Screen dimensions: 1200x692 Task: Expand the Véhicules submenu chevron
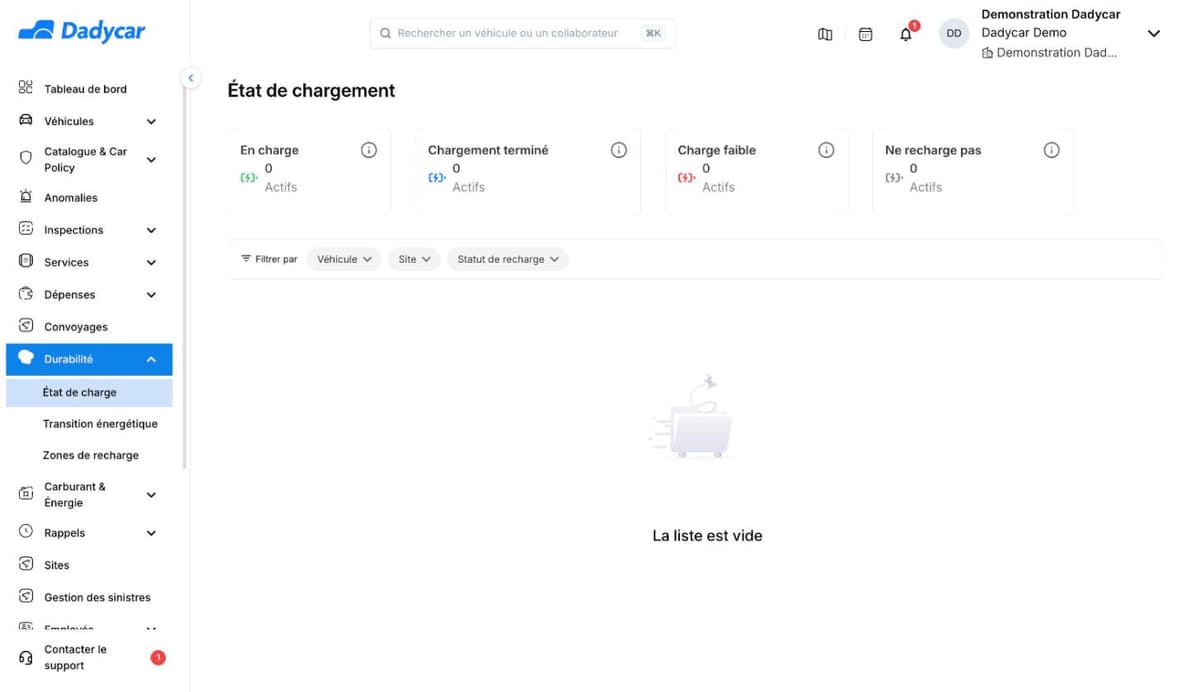click(x=151, y=122)
